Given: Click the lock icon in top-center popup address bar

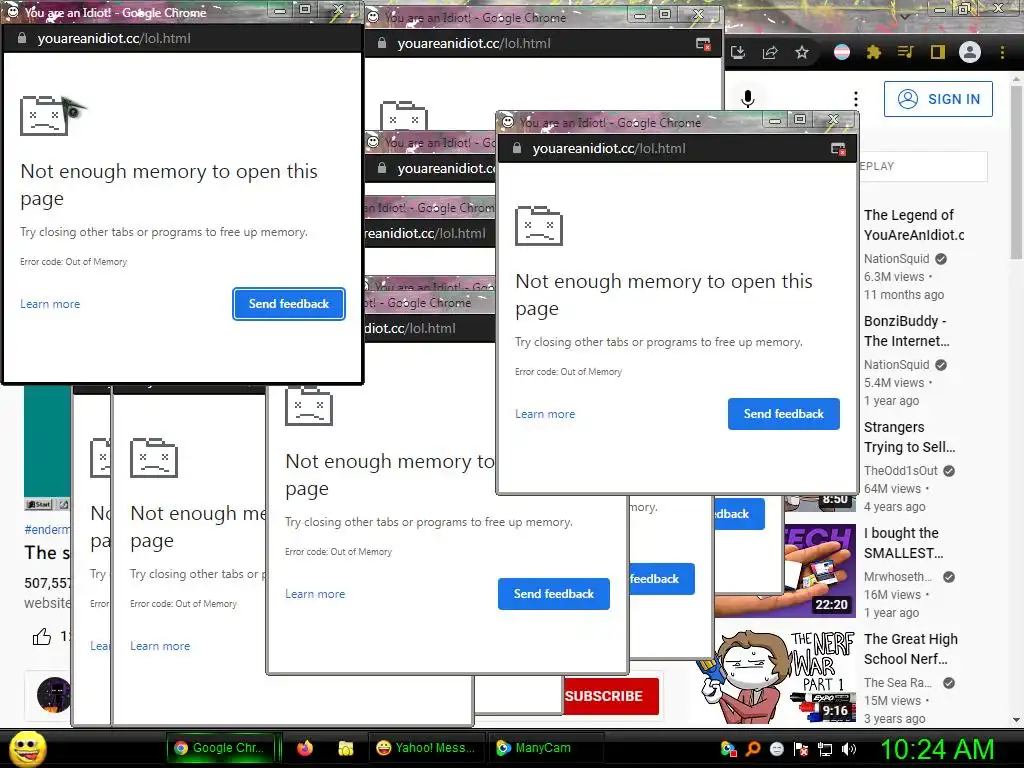Looking at the screenshot, I should coord(382,43).
